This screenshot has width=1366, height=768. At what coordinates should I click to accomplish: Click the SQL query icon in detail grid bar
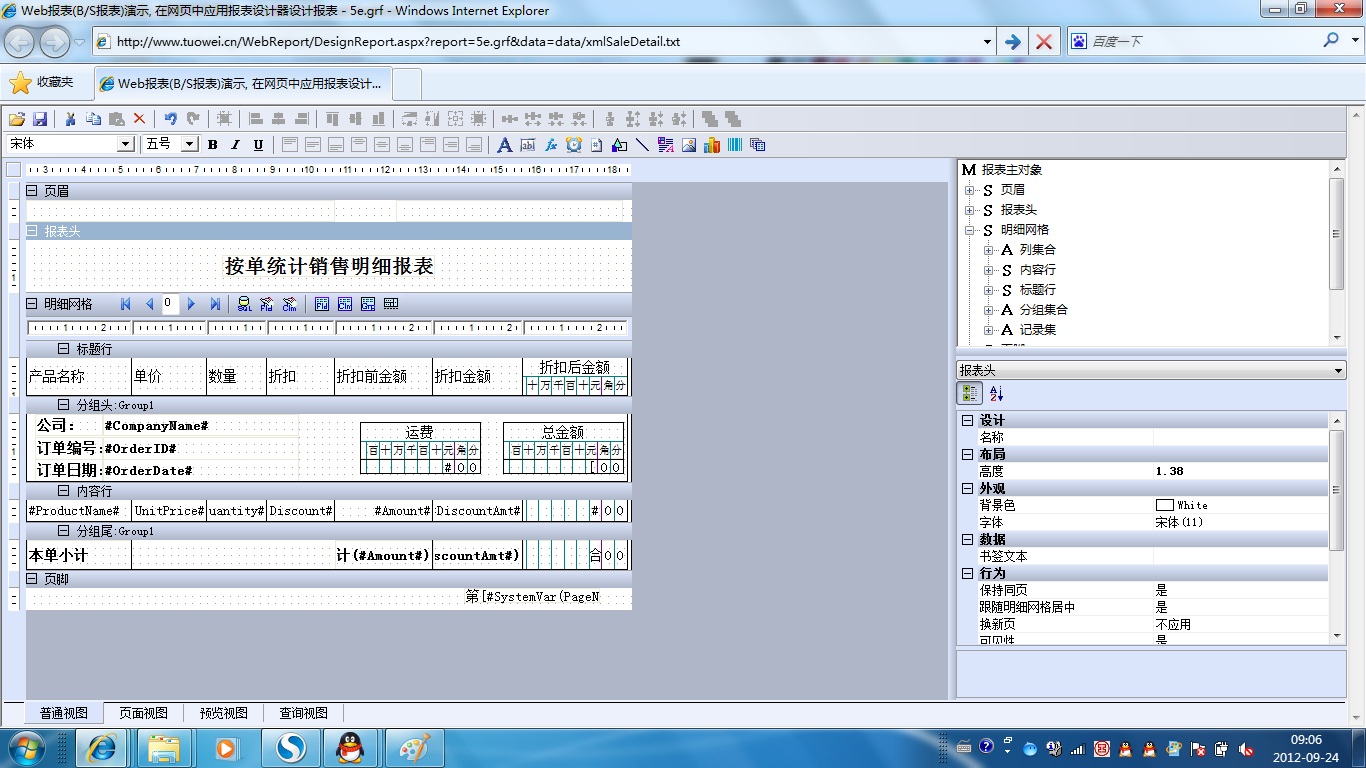tap(244, 304)
